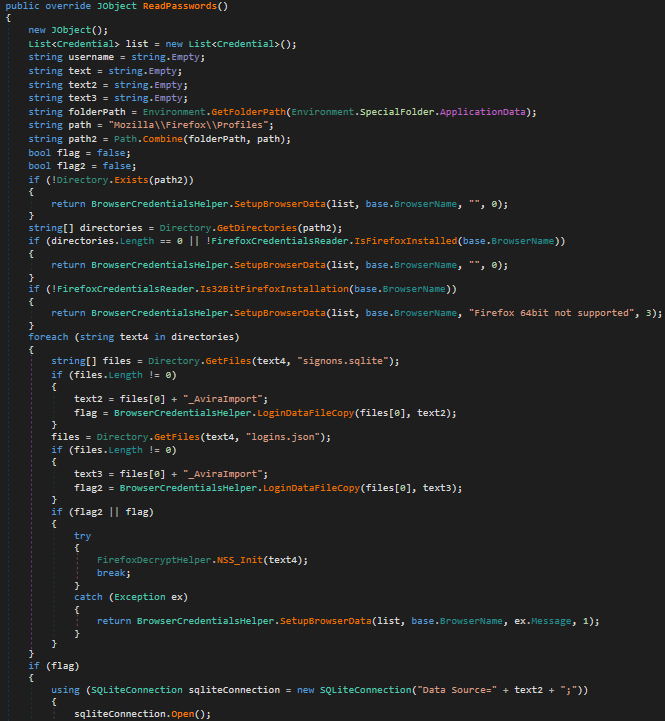Viewport: 665px width, 721px height.
Task: Select the GetFolderPath method call
Action: click(x=248, y=112)
